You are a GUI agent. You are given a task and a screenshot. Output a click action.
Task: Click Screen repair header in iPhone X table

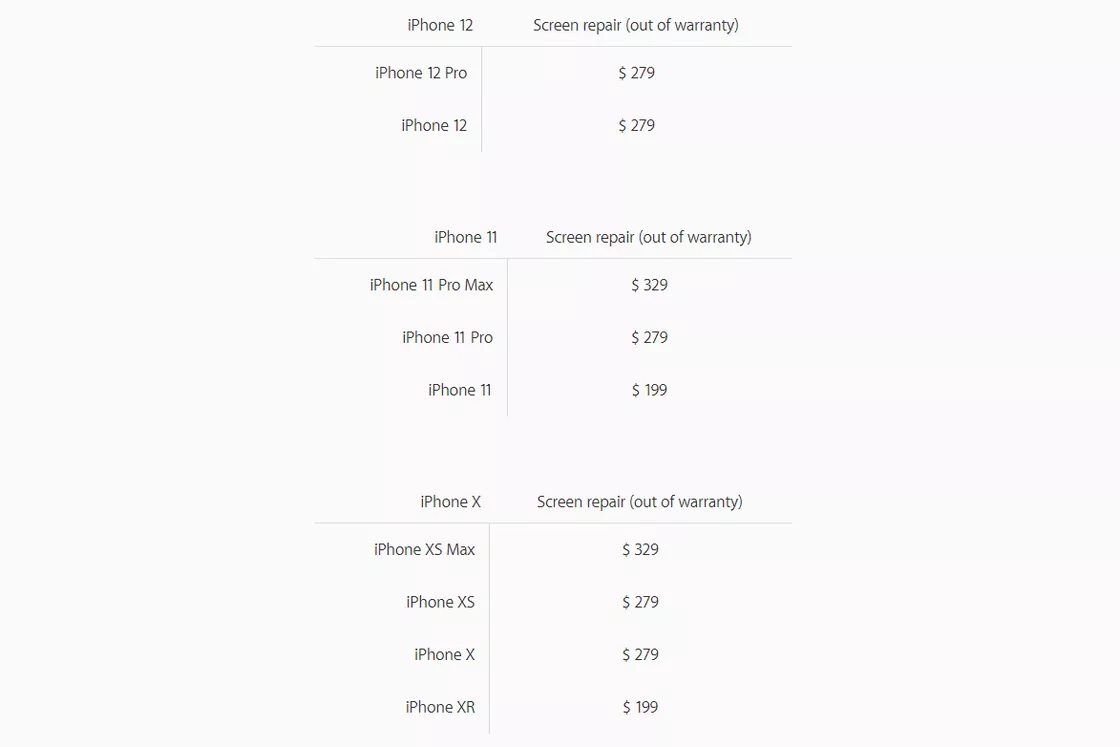point(639,502)
